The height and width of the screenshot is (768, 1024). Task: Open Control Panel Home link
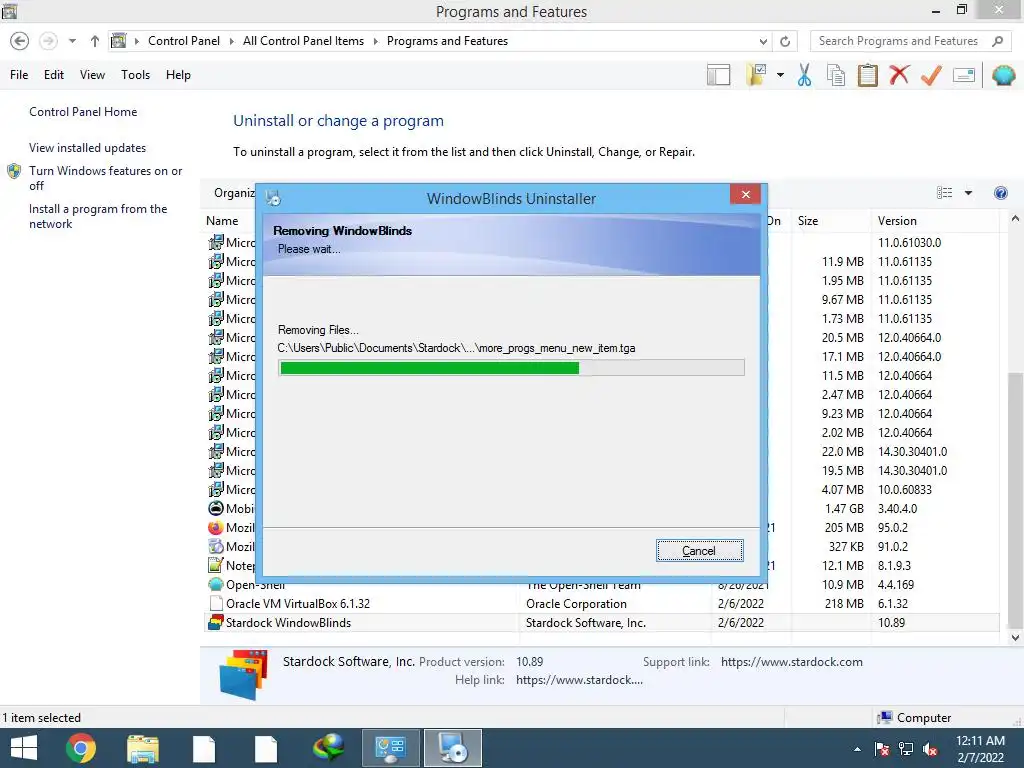pyautogui.click(x=83, y=112)
